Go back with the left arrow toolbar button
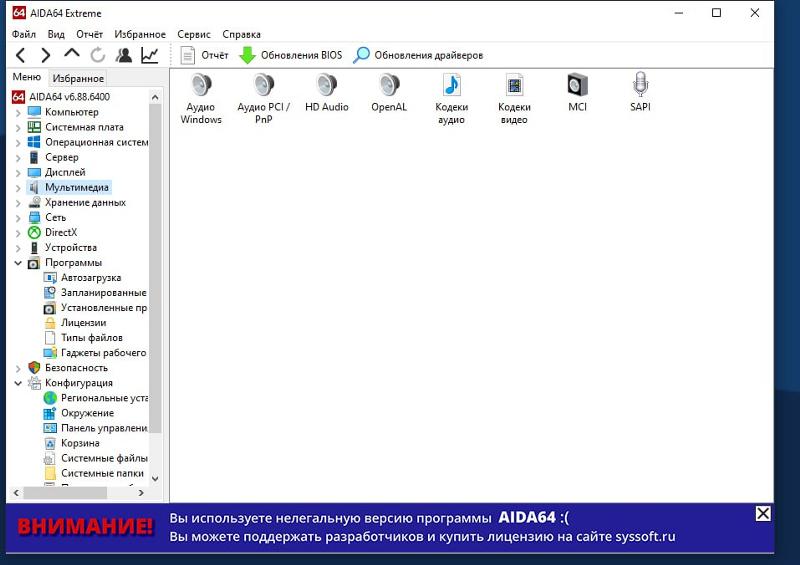This screenshot has width=800, height=565. click(20, 55)
